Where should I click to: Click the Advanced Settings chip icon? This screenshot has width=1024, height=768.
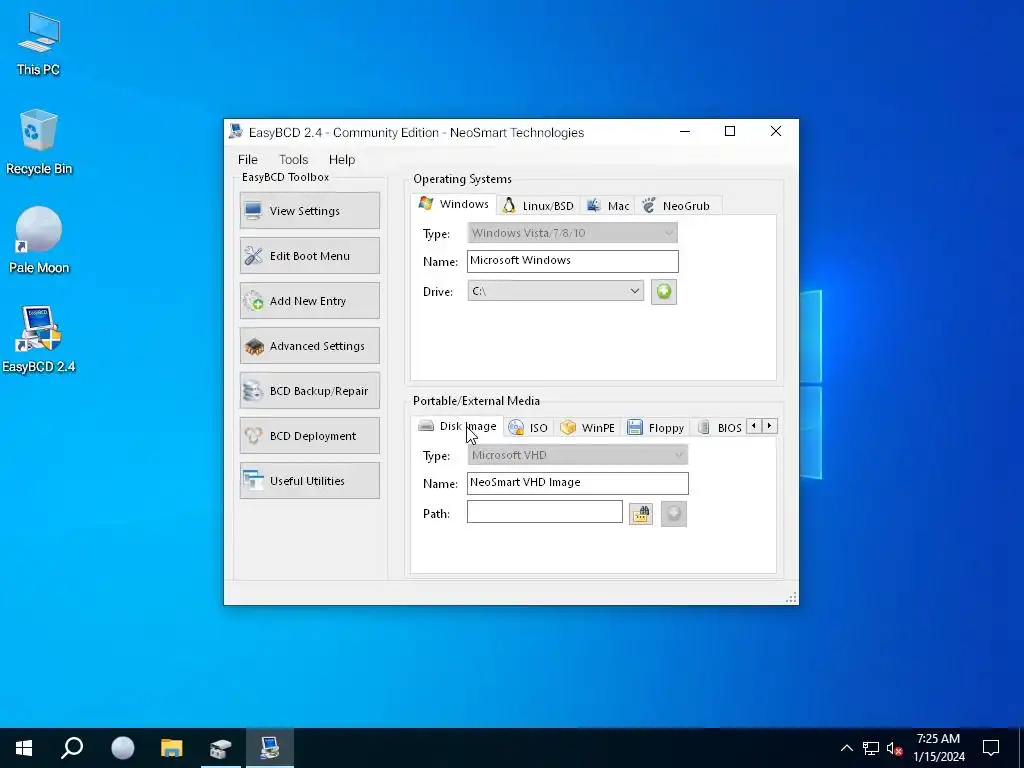[253, 346]
